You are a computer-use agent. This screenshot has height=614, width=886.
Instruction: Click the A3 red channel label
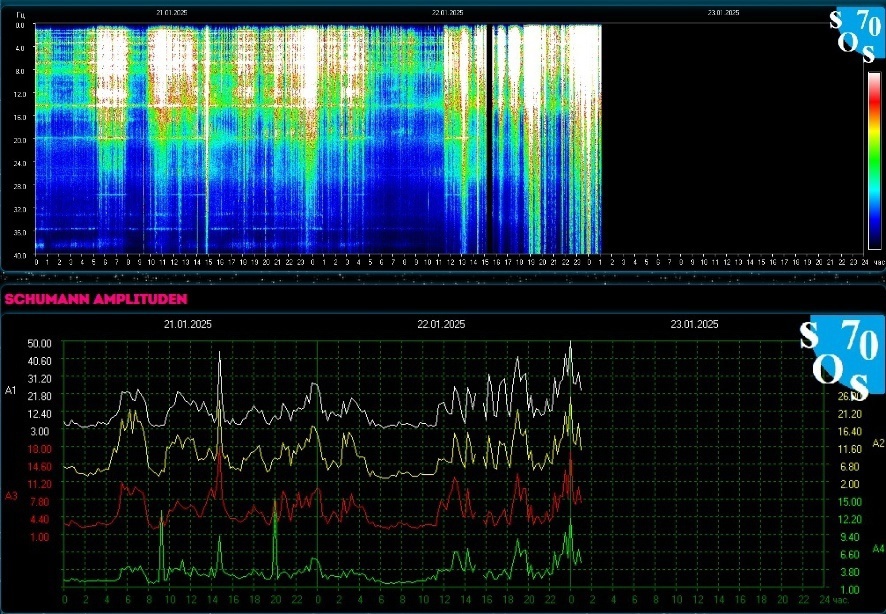click(x=11, y=495)
